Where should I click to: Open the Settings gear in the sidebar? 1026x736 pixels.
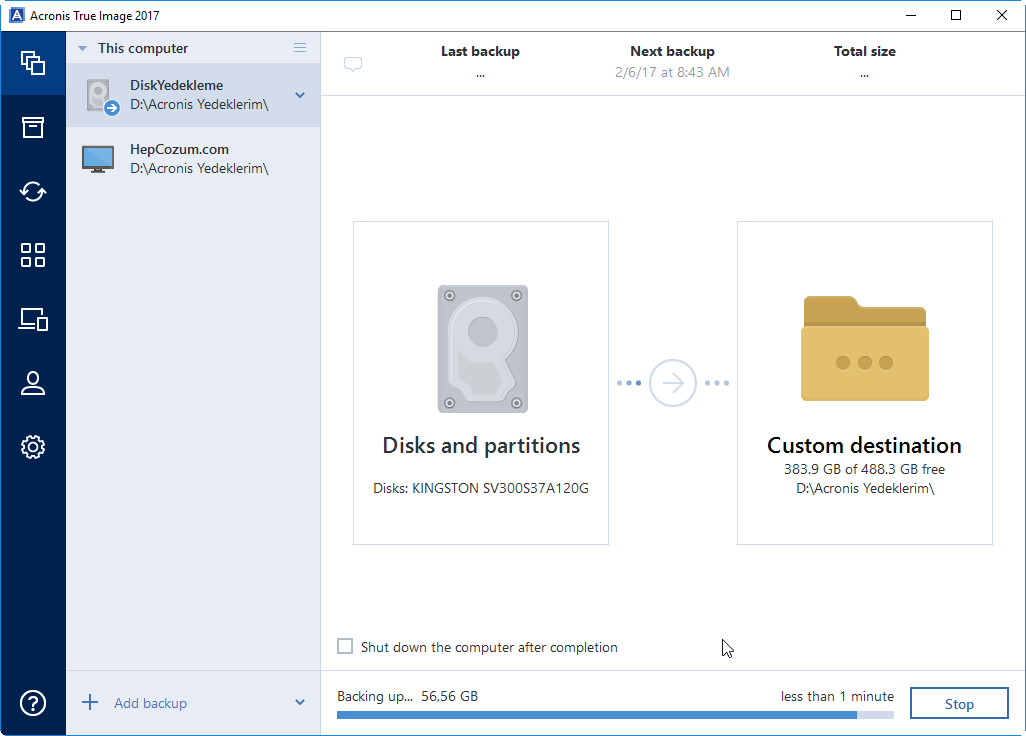pos(33,447)
